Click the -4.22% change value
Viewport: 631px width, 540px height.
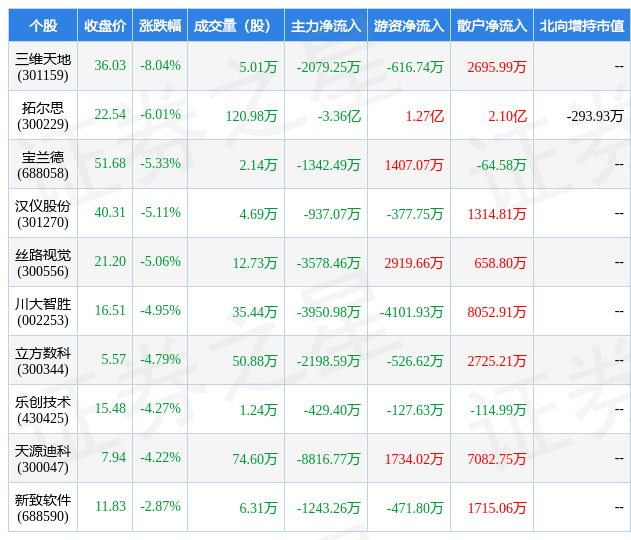coord(160,457)
